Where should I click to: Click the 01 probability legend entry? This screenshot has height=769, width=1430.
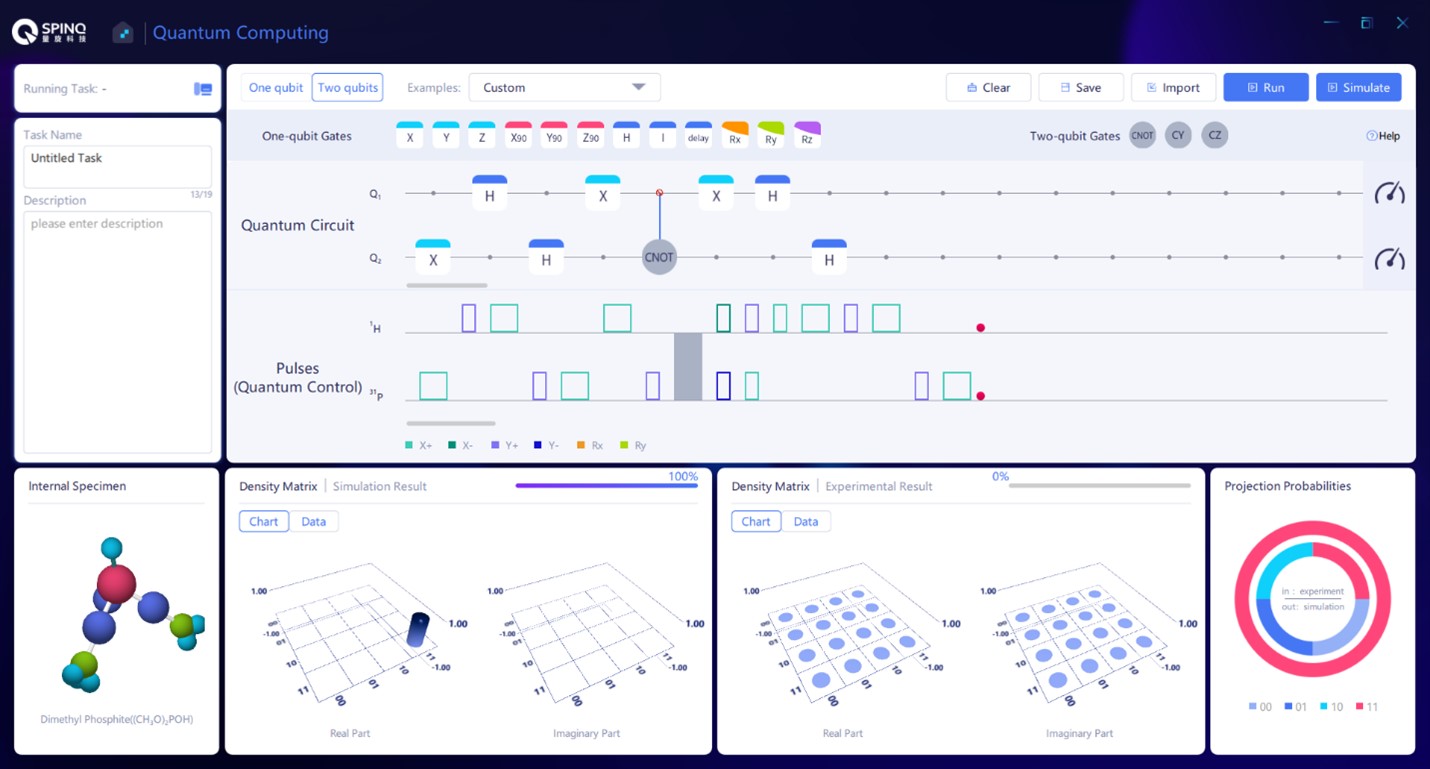1296,707
